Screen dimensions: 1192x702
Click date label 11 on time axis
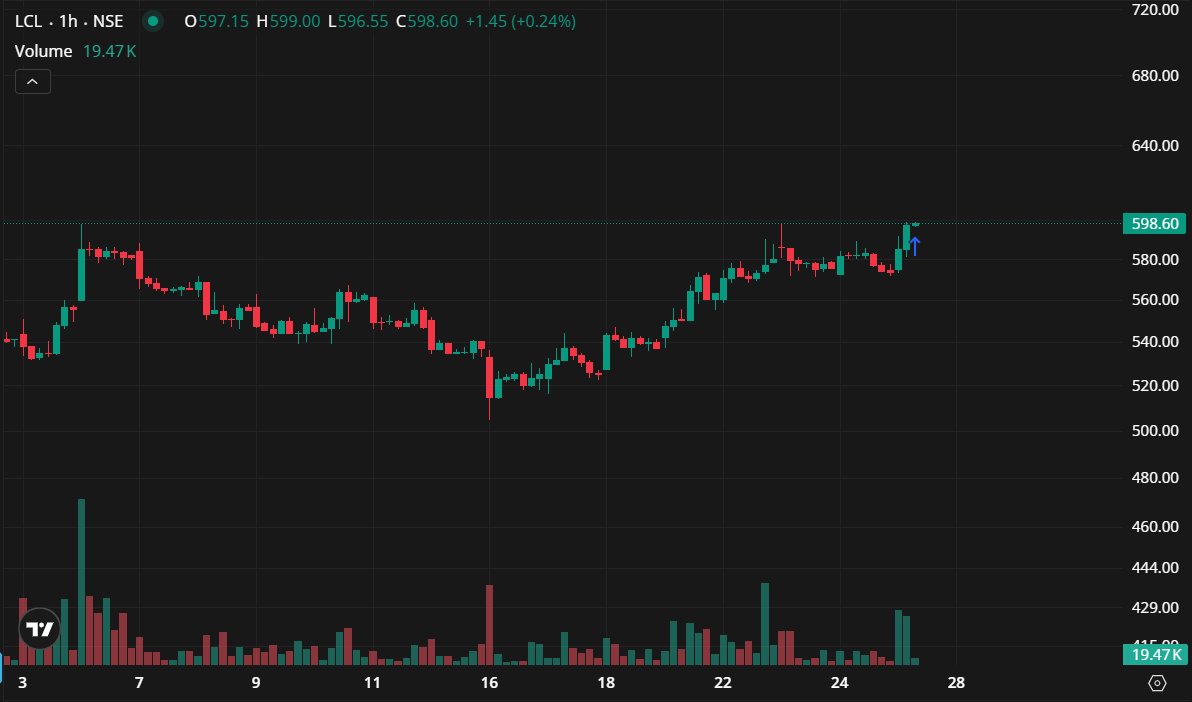pyautogui.click(x=372, y=682)
